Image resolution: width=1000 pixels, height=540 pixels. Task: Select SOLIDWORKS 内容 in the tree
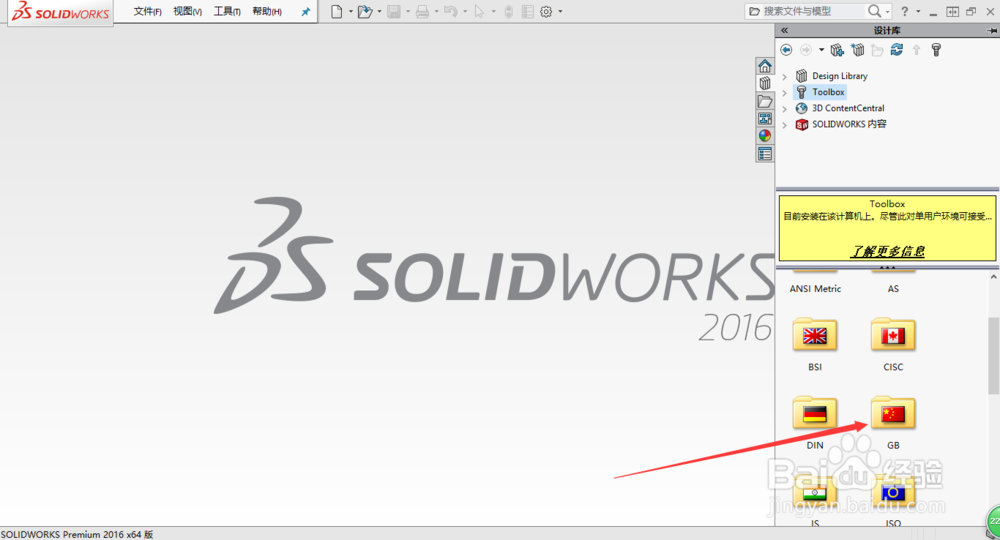[x=849, y=124]
